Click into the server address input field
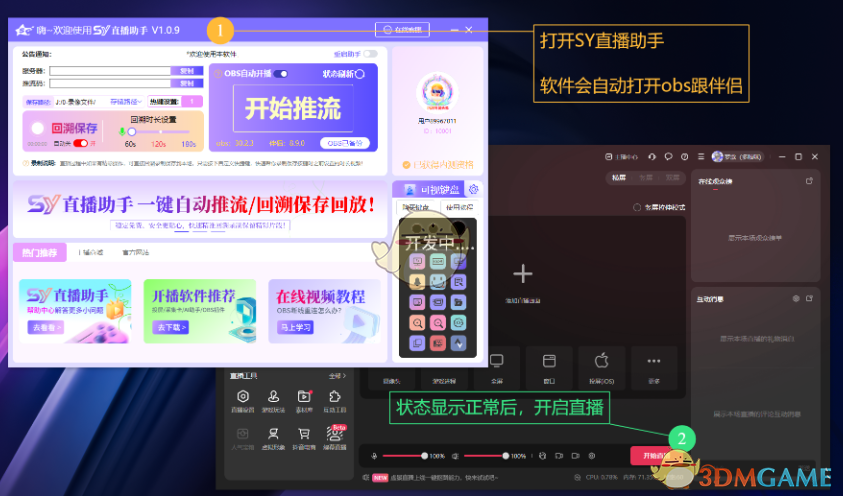 click(110, 71)
